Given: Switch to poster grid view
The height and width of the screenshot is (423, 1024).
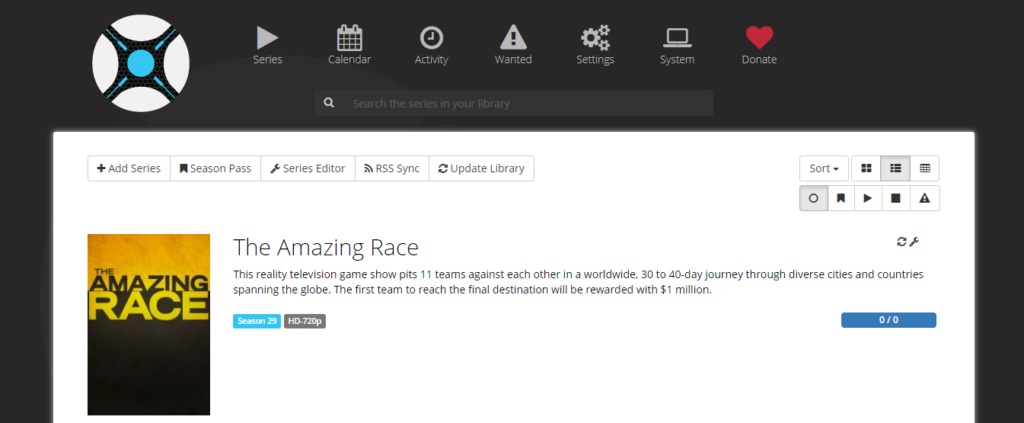Looking at the screenshot, I should [x=866, y=168].
